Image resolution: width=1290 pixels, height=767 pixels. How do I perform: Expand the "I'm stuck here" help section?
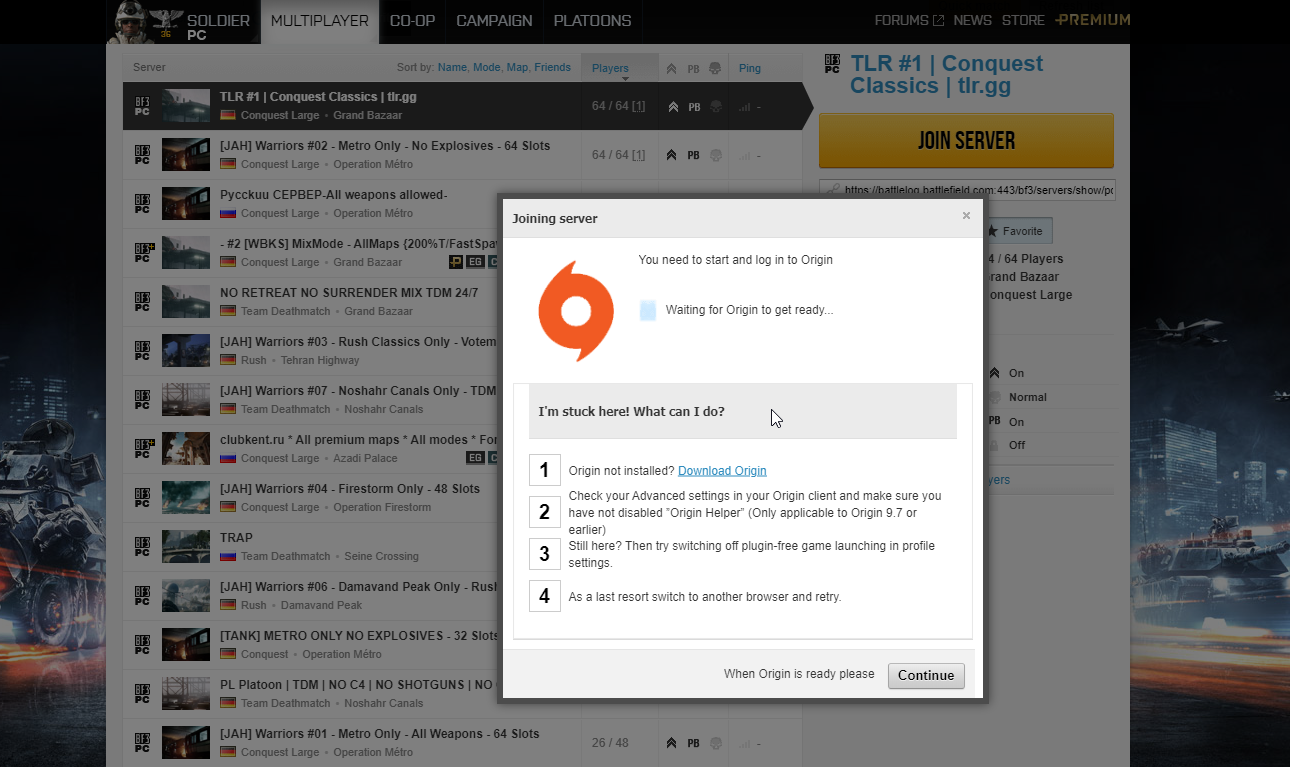[x=742, y=412]
